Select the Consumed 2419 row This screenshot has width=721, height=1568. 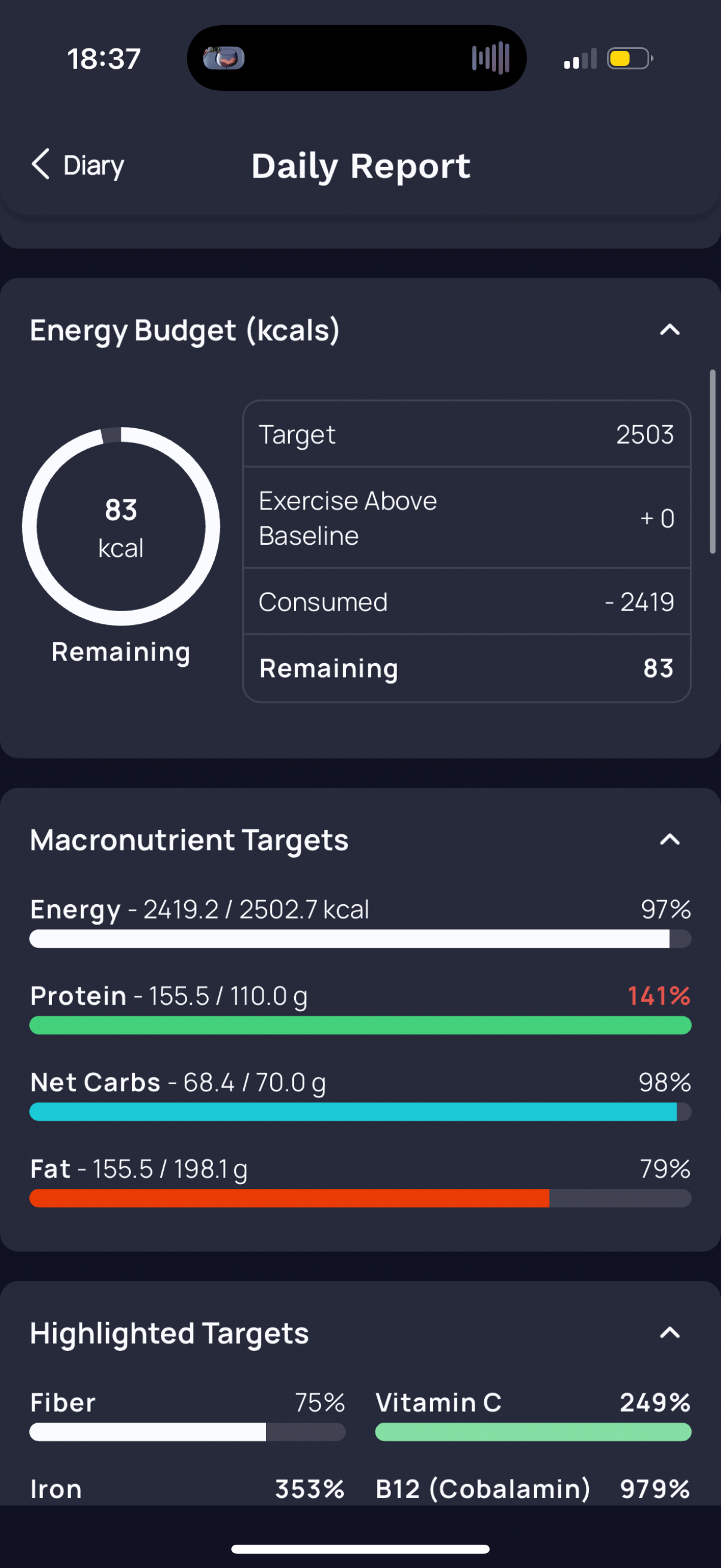point(467,602)
